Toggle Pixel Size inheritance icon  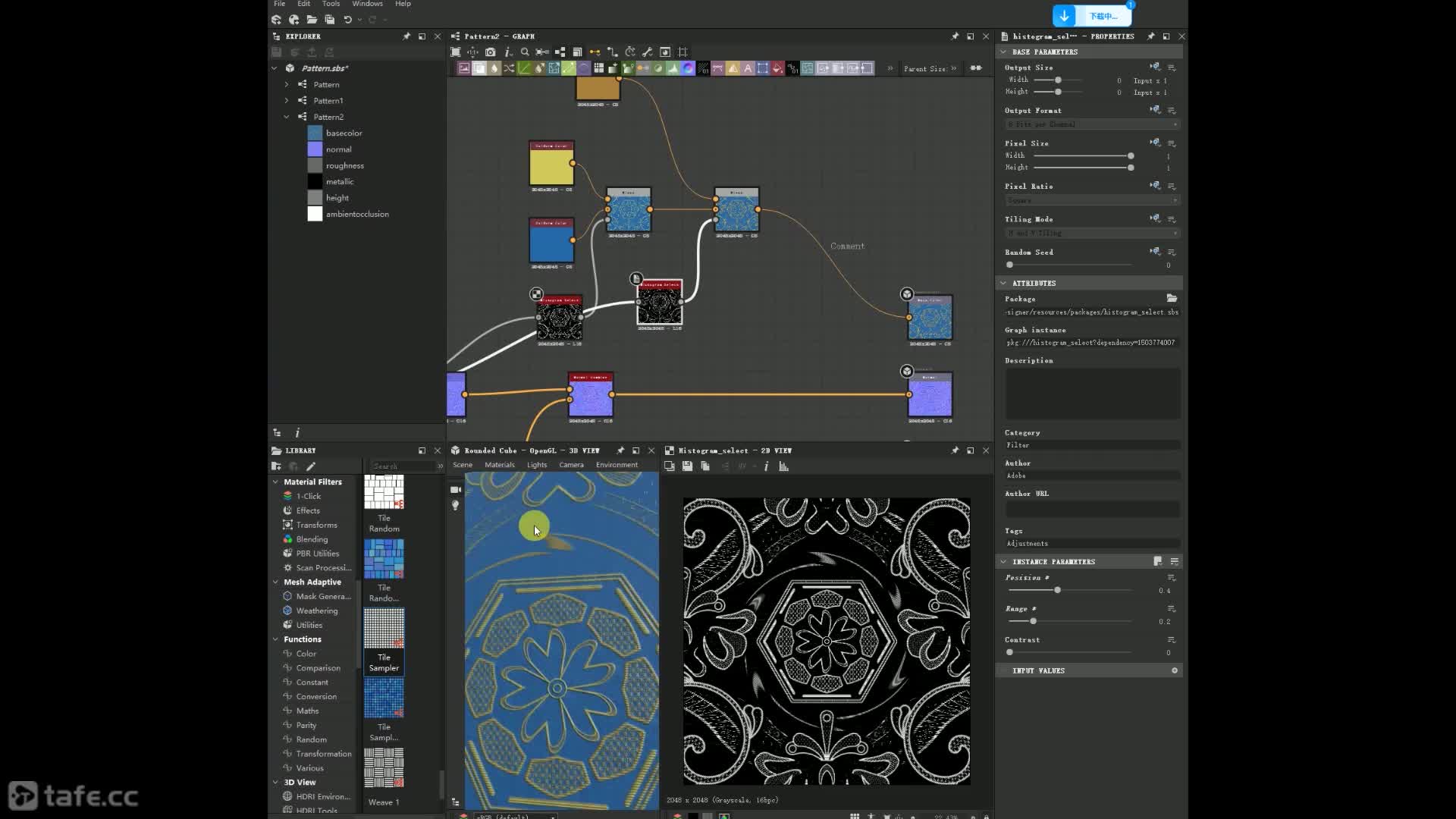click(1155, 143)
